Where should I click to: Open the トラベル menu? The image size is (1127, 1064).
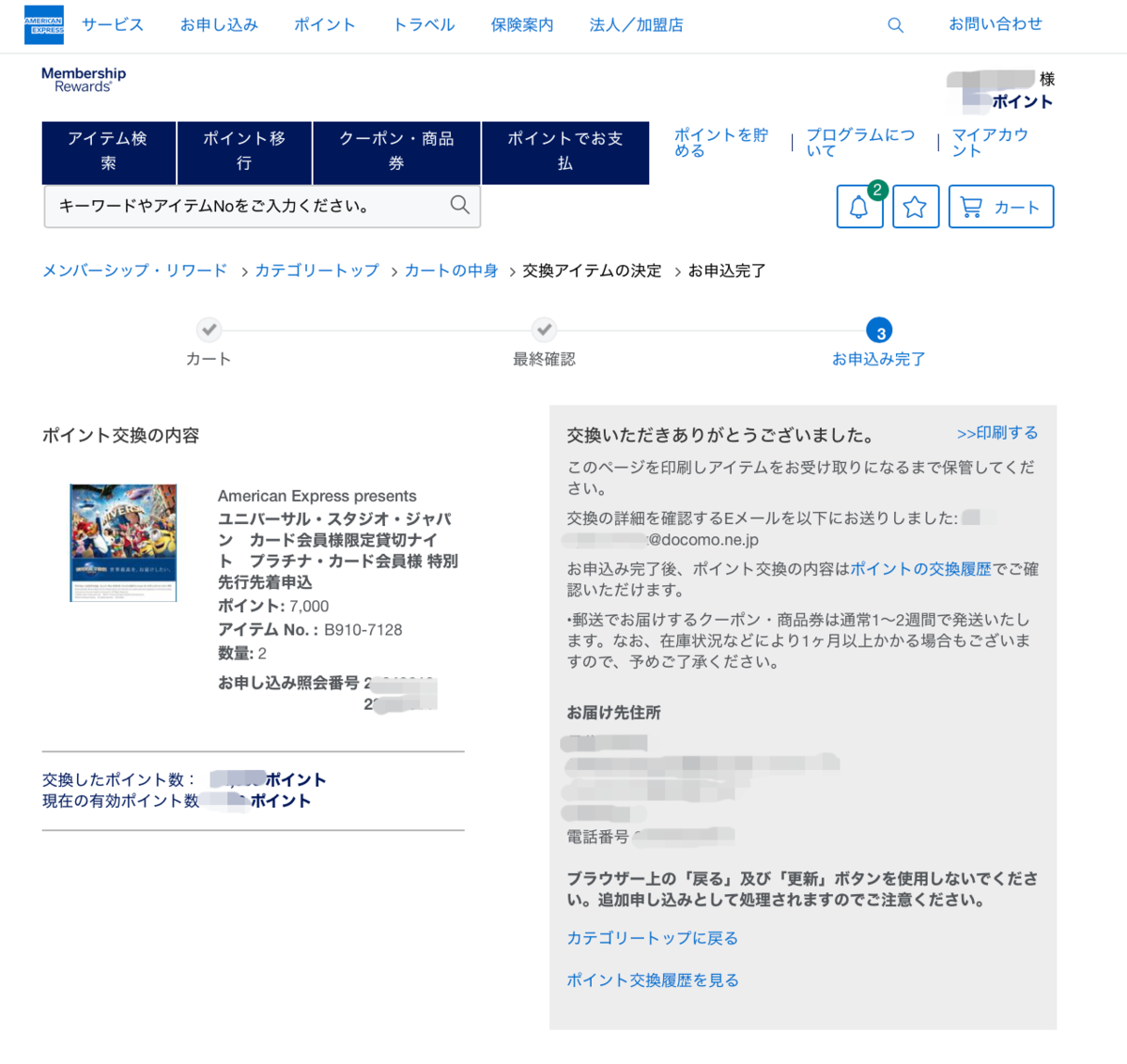pos(424,24)
